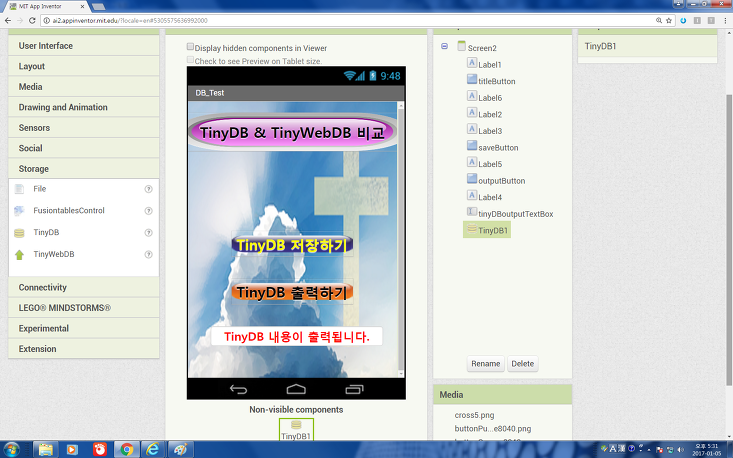Open Google Chrome from taskbar
The width and height of the screenshot is (733, 458).
(x=126, y=450)
